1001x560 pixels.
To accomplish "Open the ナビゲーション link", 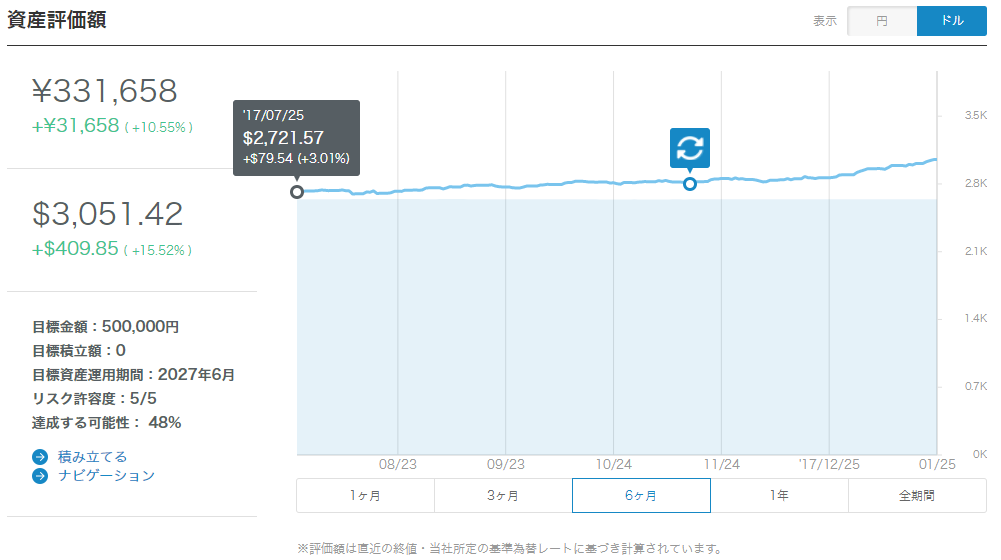I will pos(107,476).
